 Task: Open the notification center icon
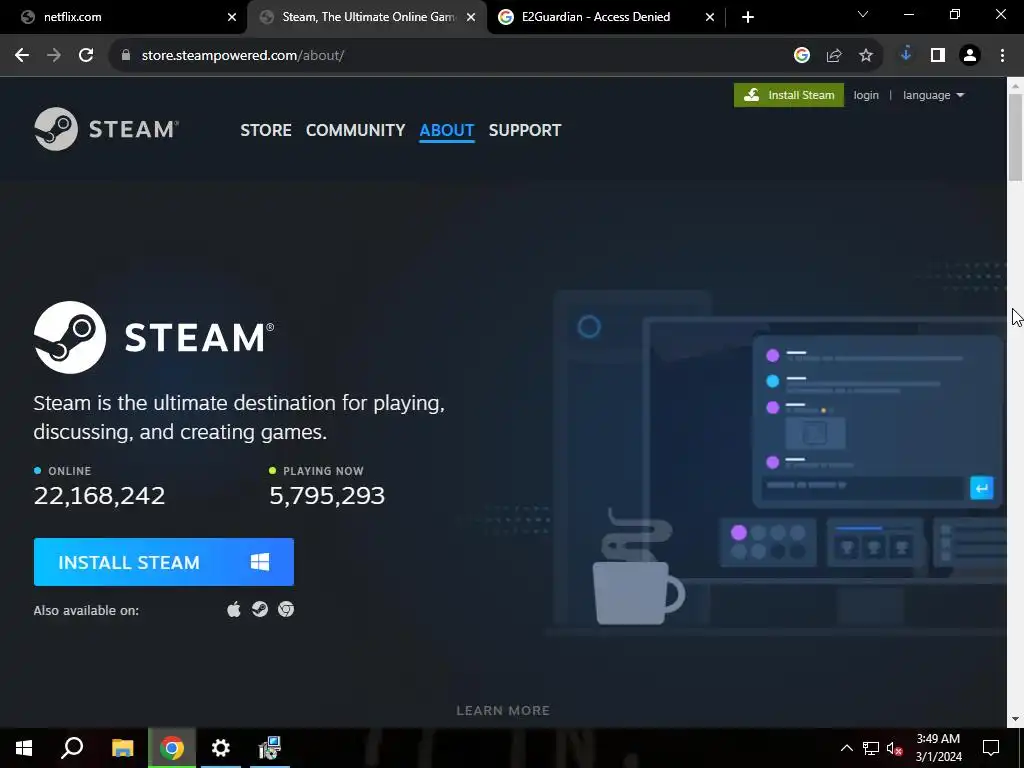(x=991, y=748)
